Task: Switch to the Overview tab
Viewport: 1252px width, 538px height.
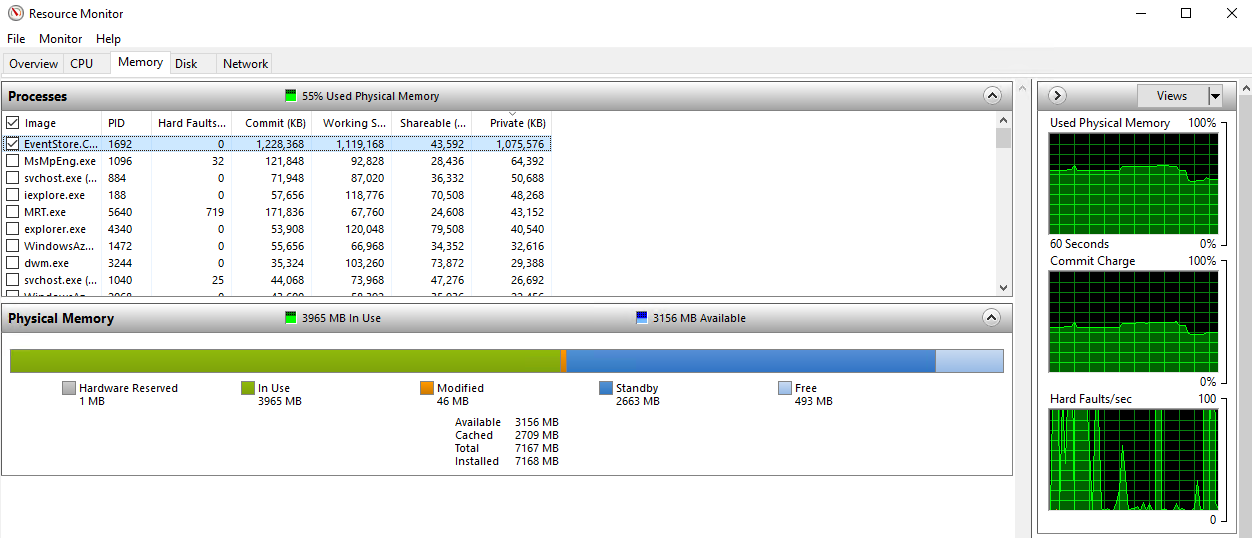Action: [34, 63]
